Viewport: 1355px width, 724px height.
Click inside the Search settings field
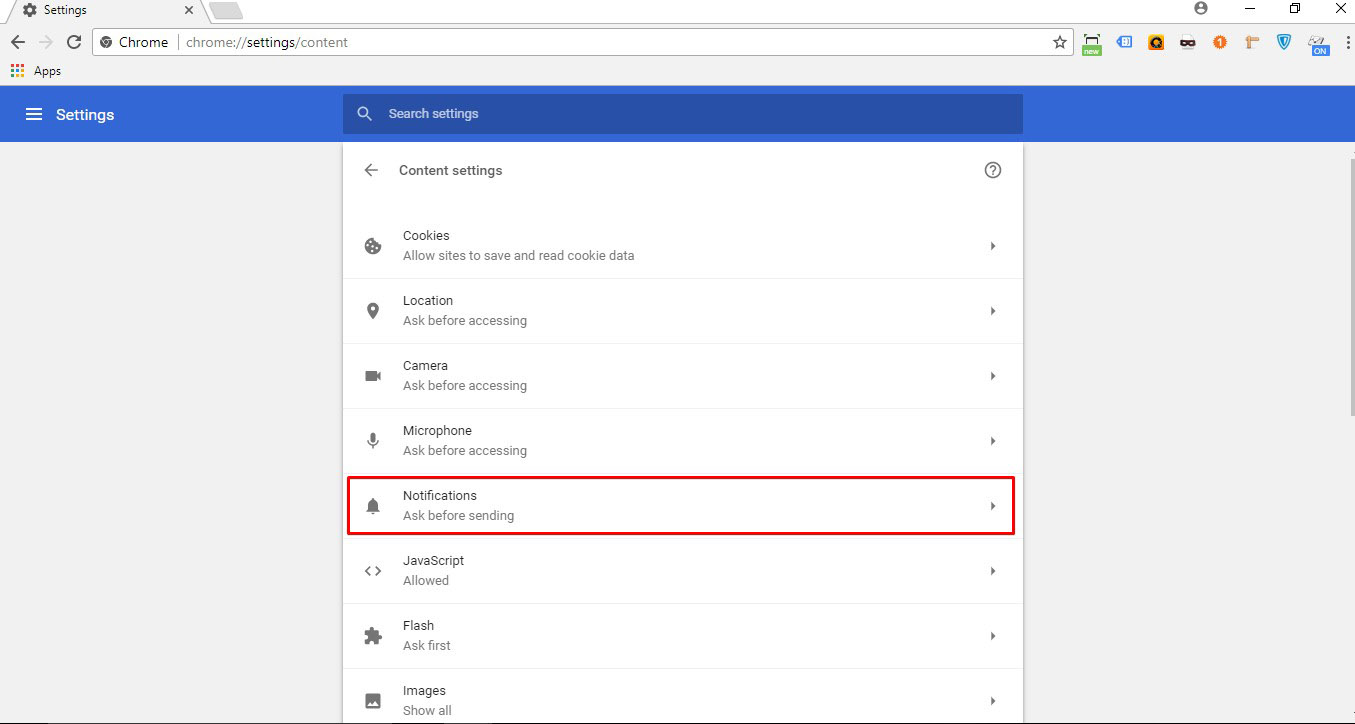[600, 113]
